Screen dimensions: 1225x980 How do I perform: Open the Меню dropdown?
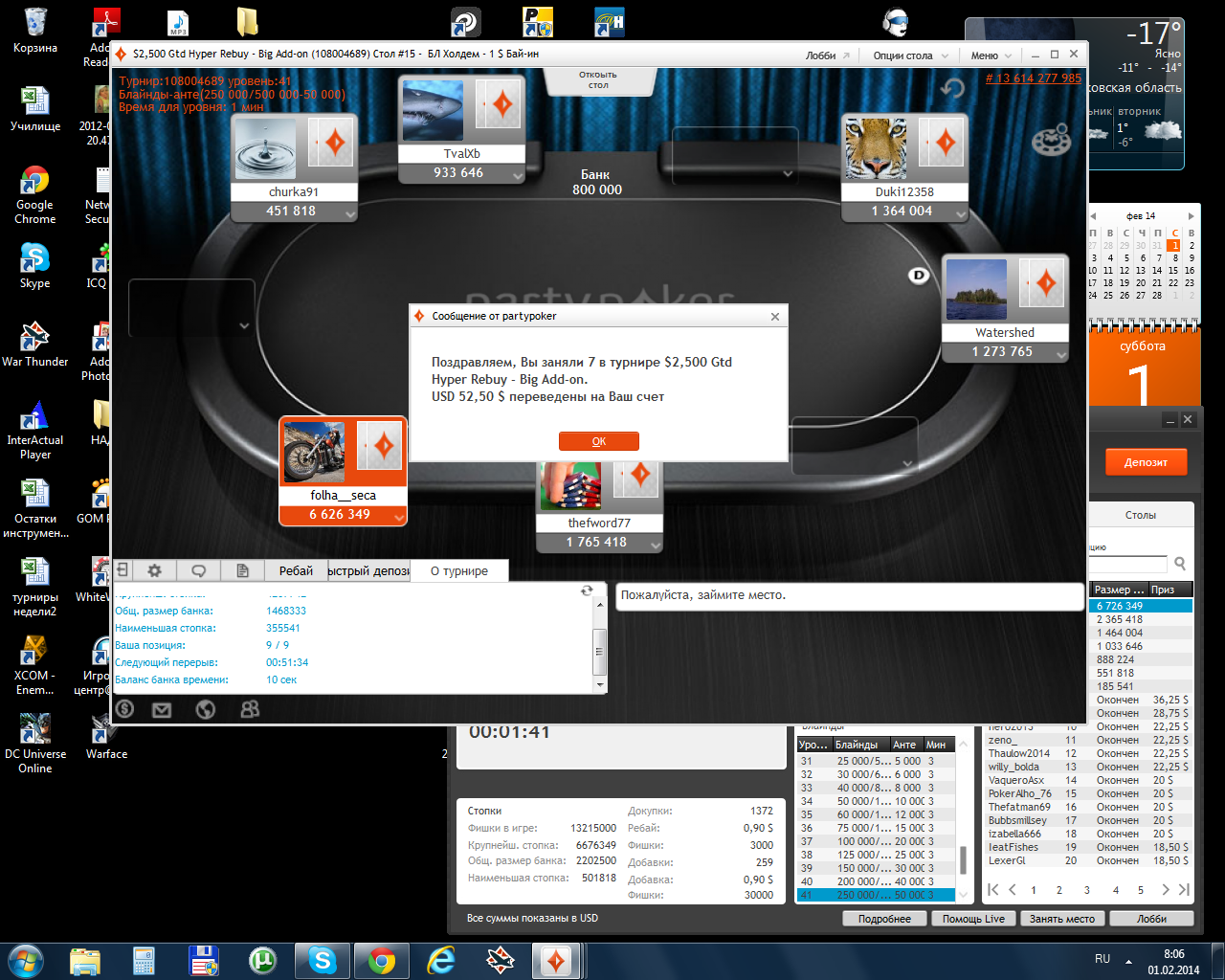(x=991, y=56)
